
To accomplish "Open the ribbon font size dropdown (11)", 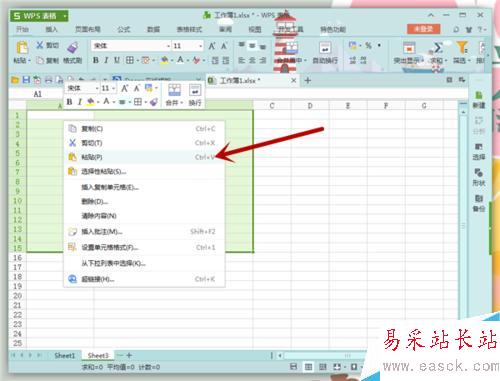I will click(200, 46).
